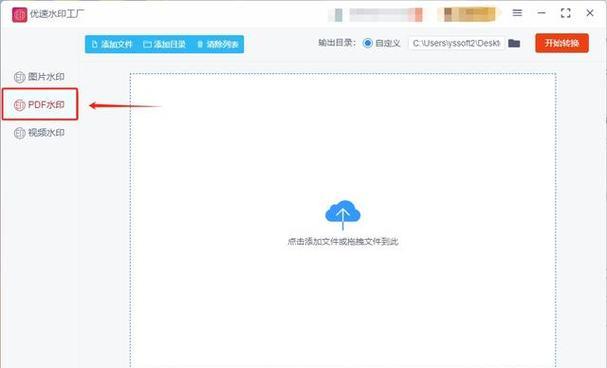Switch to 视频水印 mode
Screen dimensions: 607x368
click(x=39, y=133)
